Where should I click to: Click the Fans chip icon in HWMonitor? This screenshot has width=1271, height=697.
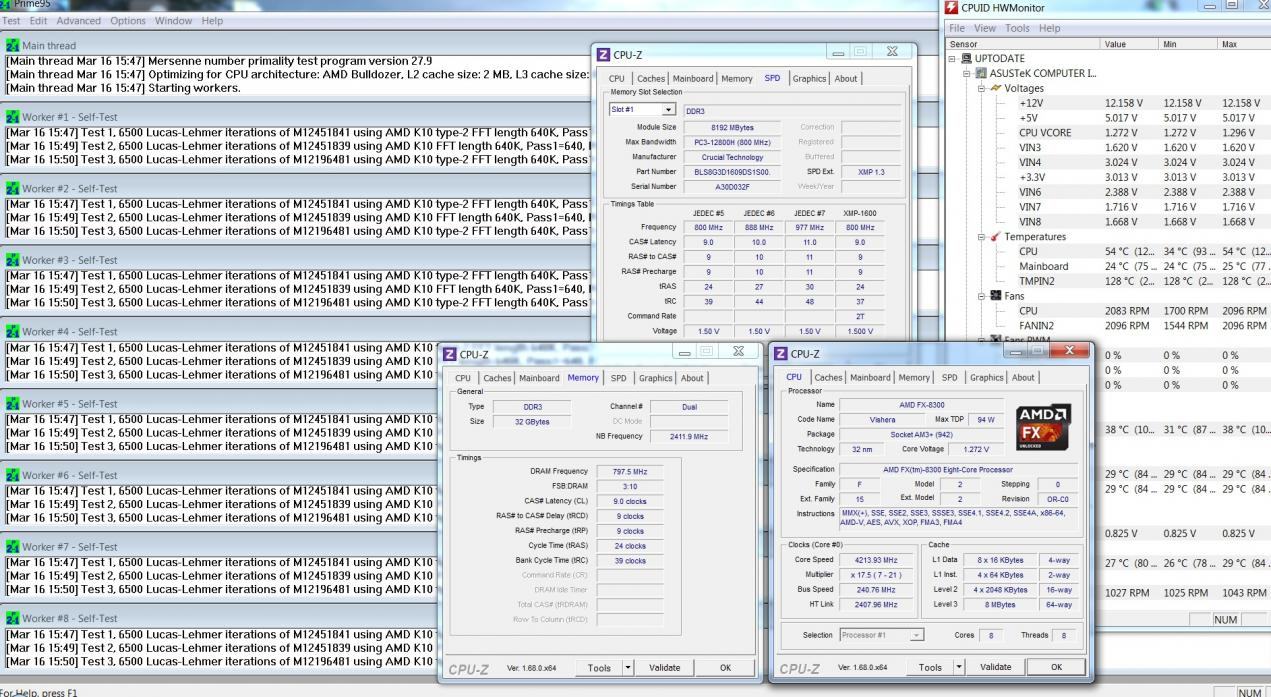coord(996,296)
